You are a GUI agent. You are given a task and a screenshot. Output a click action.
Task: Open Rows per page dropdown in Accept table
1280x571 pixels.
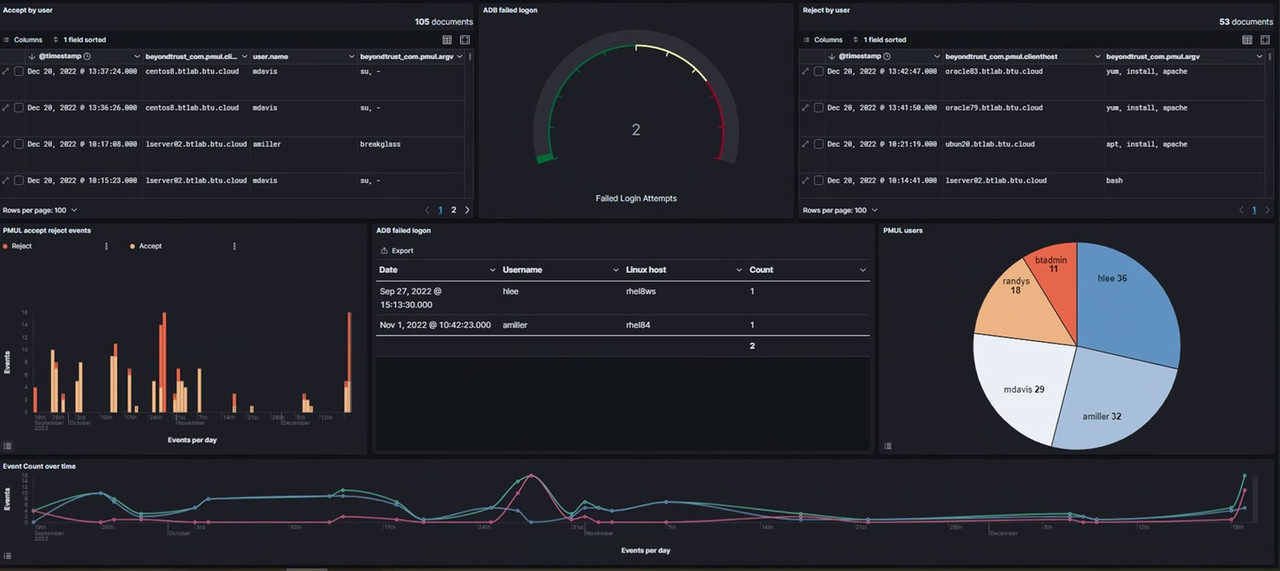[40, 210]
